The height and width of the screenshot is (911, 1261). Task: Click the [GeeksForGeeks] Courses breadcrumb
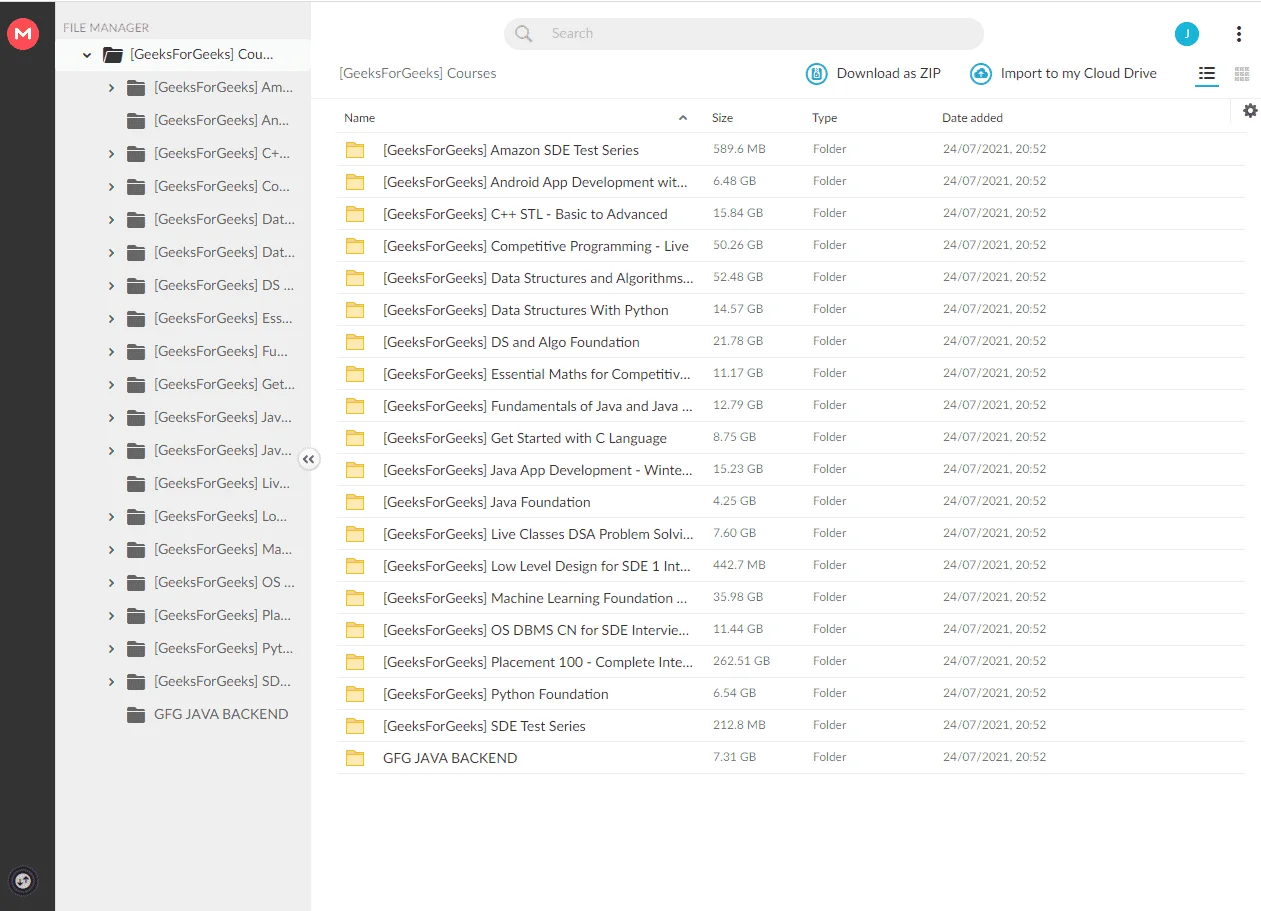coord(418,73)
